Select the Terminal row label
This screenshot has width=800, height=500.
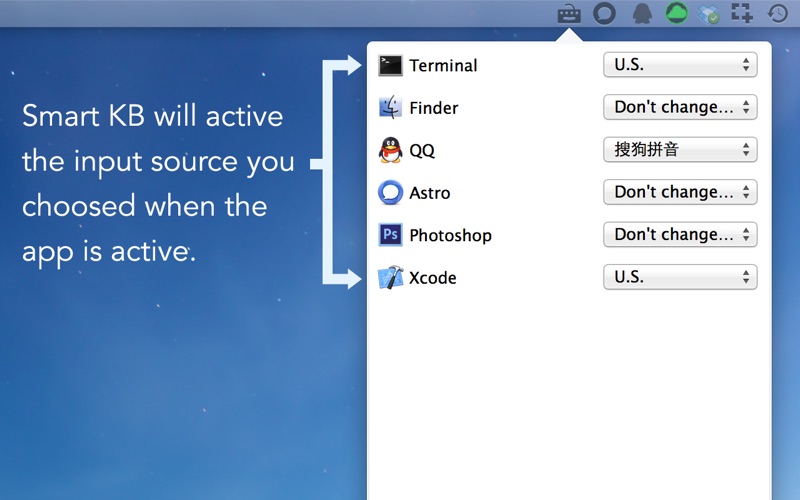click(443, 65)
